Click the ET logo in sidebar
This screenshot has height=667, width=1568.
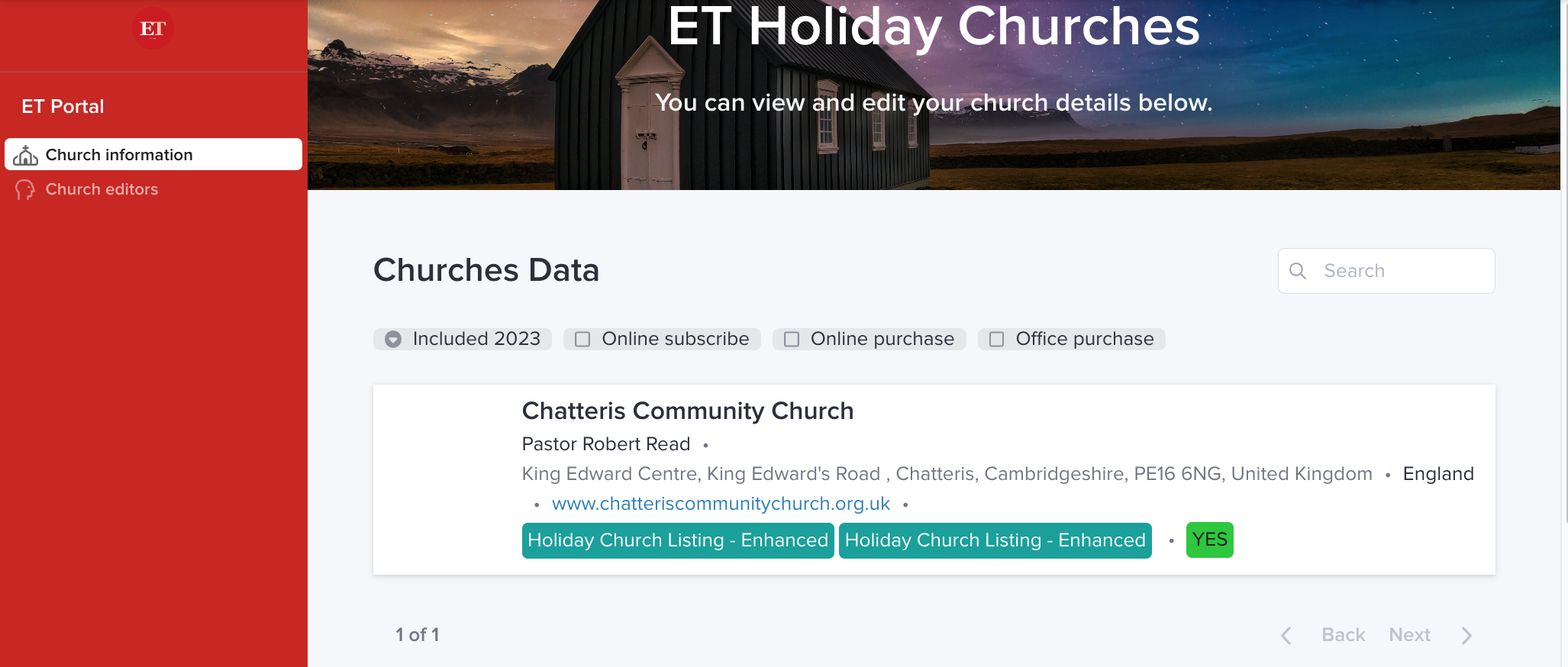tap(153, 29)
